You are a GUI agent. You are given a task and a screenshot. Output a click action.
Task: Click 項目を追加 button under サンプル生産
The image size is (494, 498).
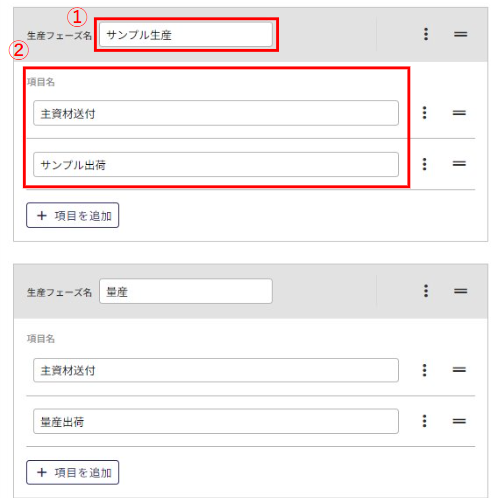click(73, 215)
